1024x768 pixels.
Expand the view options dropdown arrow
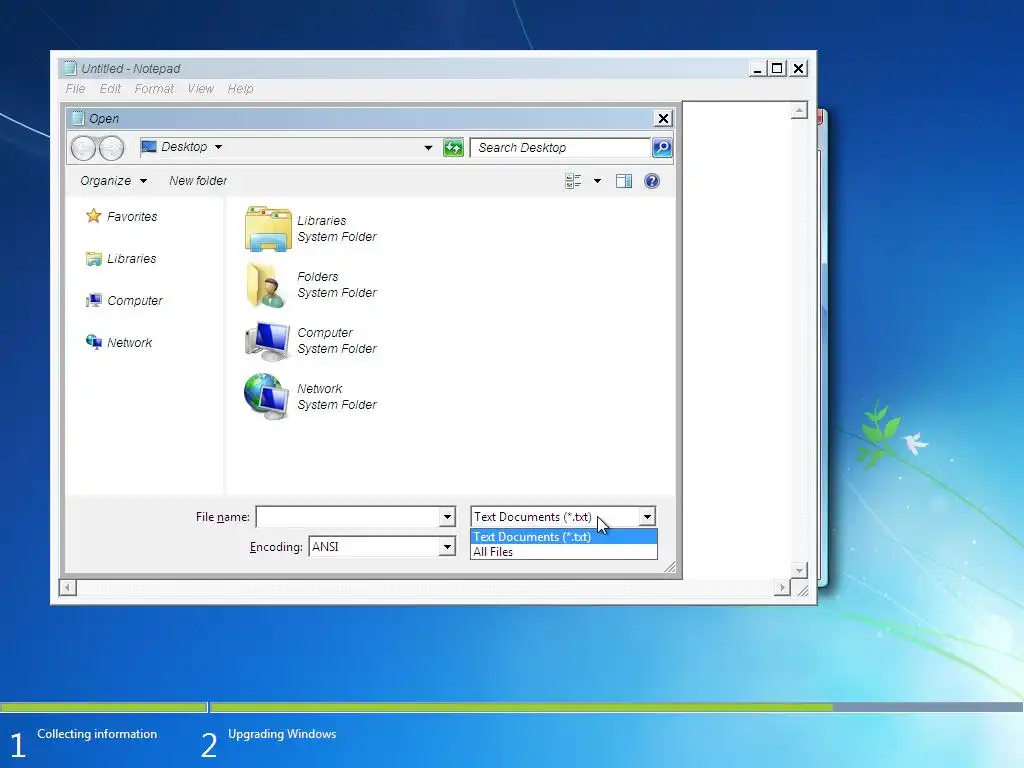pos(597,181)
